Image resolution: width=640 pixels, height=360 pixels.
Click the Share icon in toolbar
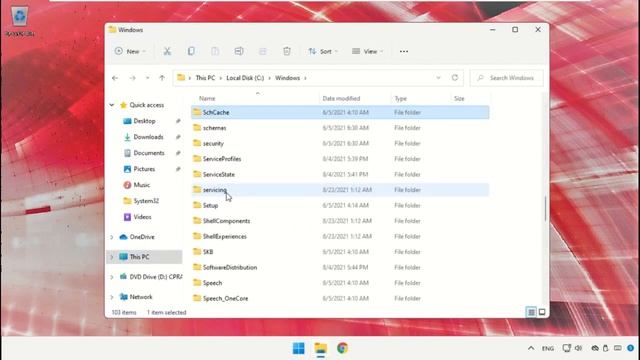click(262, 51)
